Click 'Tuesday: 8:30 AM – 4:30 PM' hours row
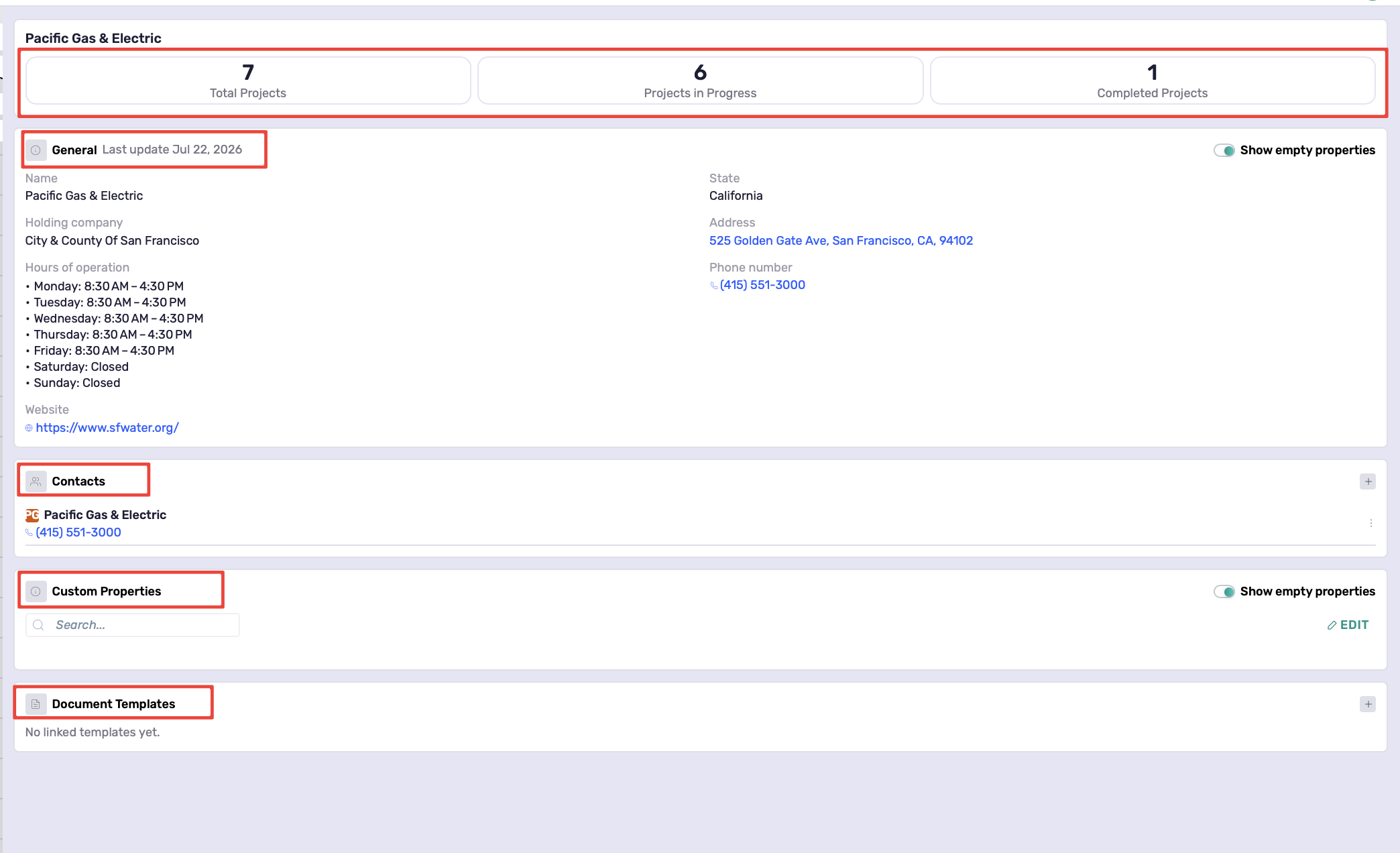Image resolution: width=1400 pixels, height=853 pixels. (x=110, y=302)
